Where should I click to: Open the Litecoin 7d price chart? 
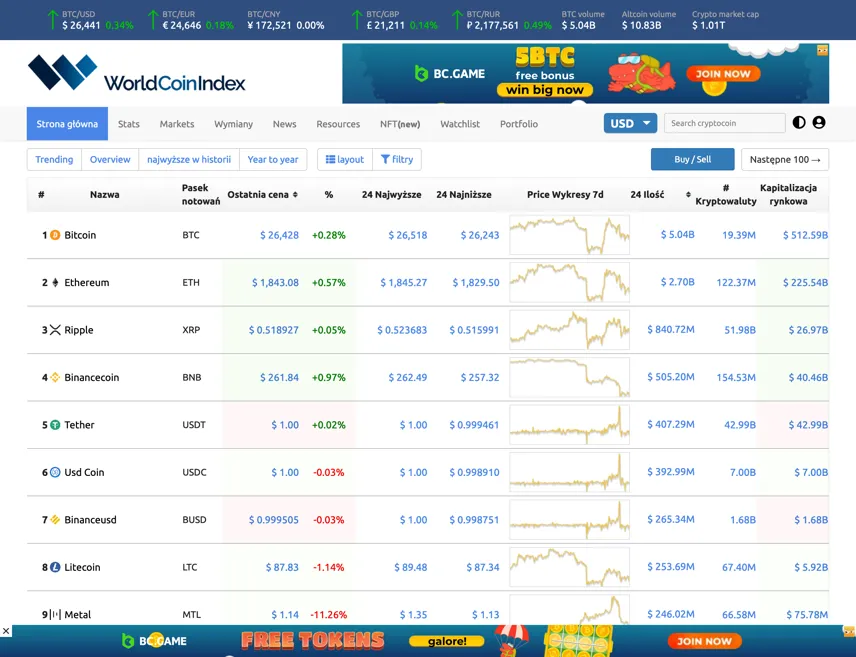click(x=569, y=567)
